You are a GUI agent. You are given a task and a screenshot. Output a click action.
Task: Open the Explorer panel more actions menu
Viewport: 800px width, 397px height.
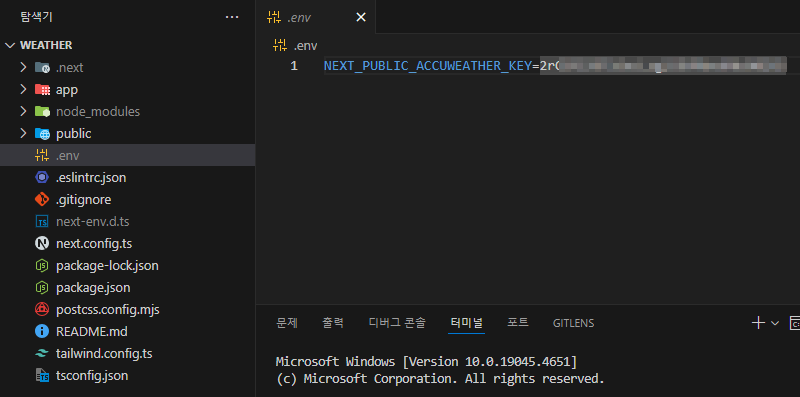pyautogui.click(x=232, y=17)
